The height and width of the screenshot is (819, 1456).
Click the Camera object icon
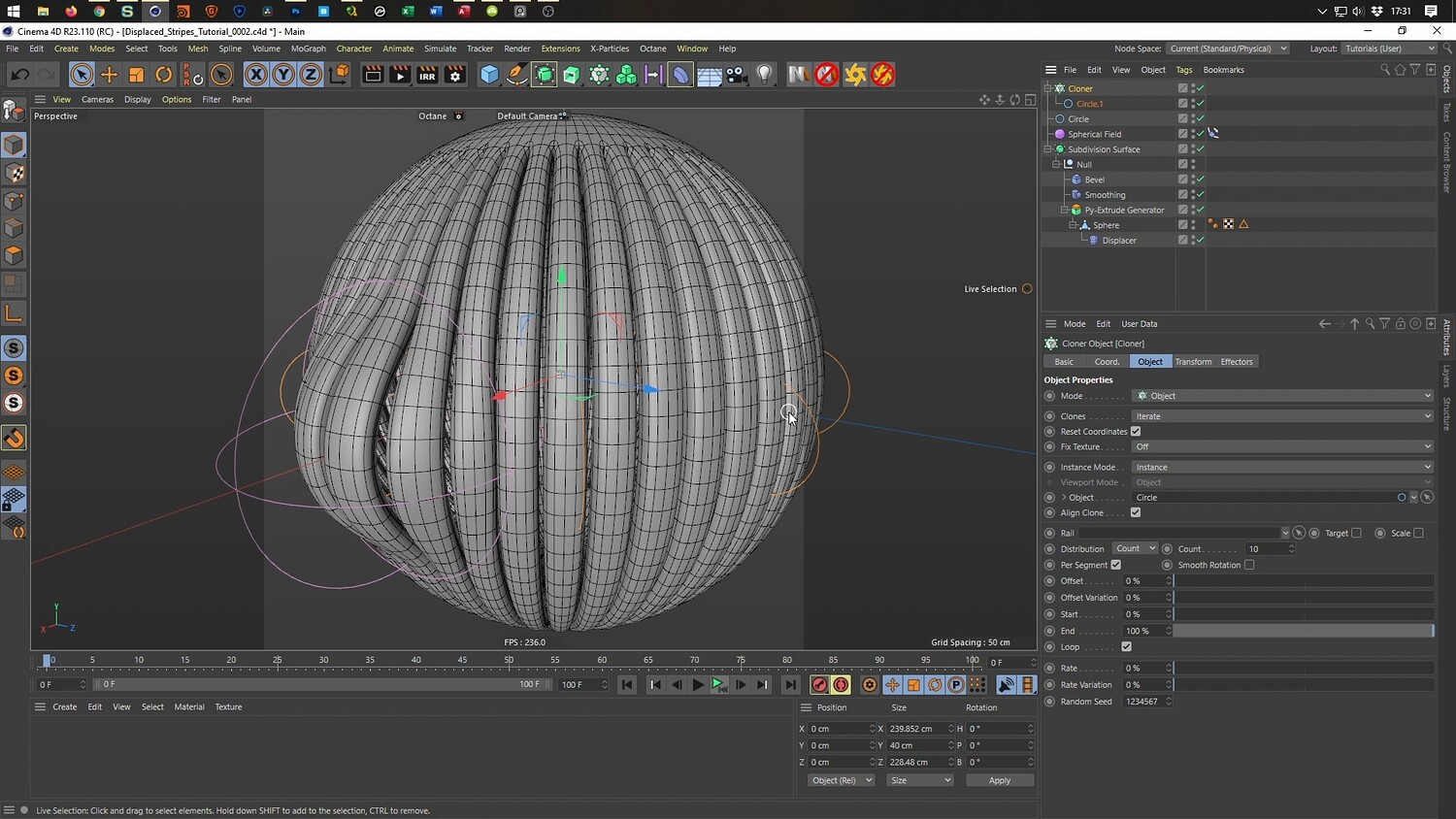tap(737, 75)
